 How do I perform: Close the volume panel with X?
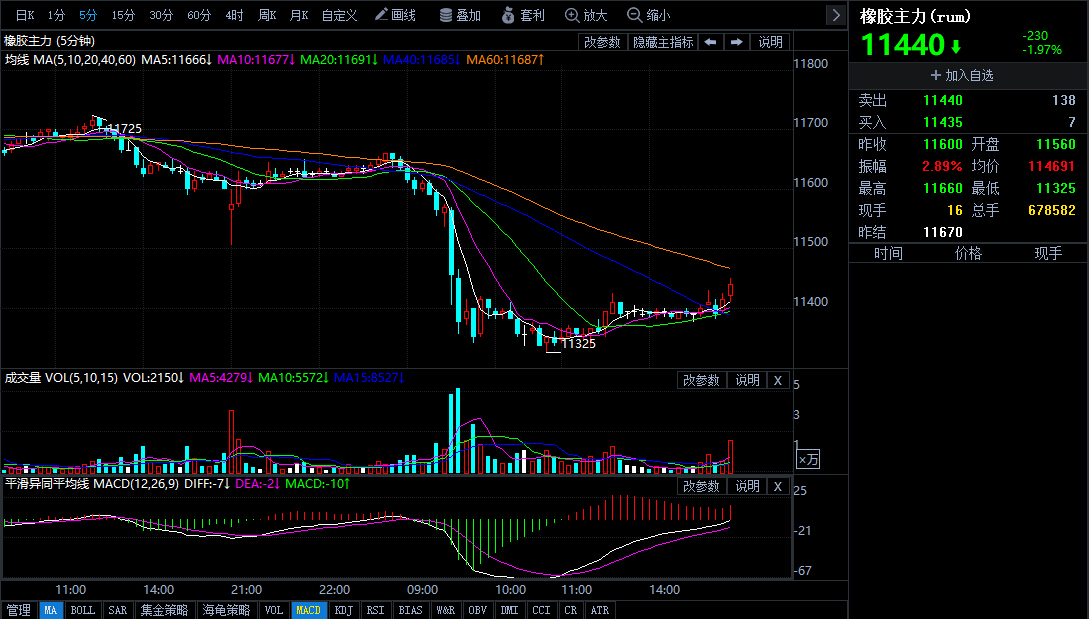click(778, 380)
